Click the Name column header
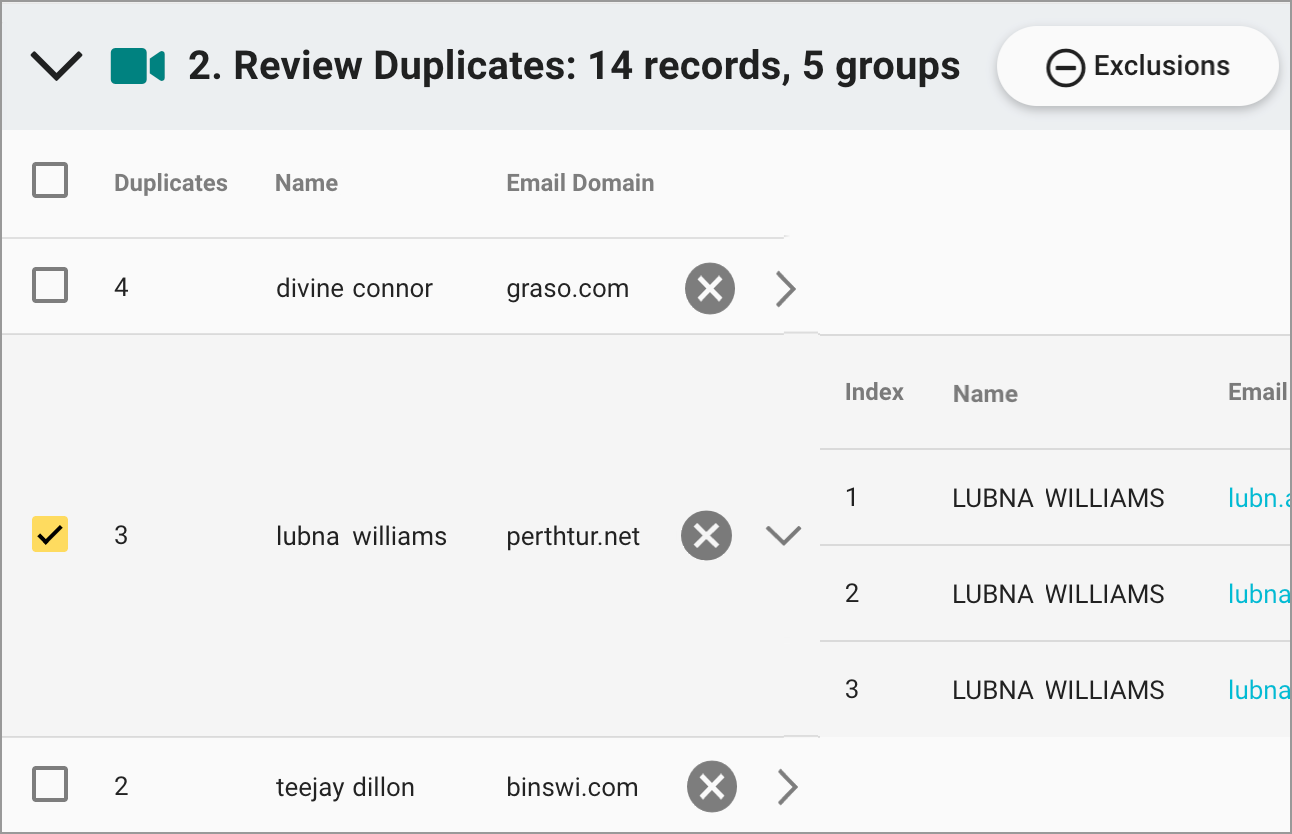 [306, 182]
